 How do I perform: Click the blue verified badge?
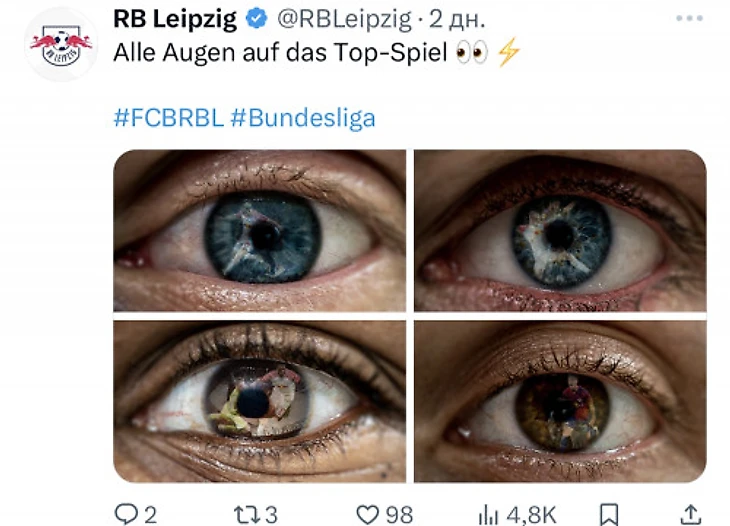pos(257,19)
